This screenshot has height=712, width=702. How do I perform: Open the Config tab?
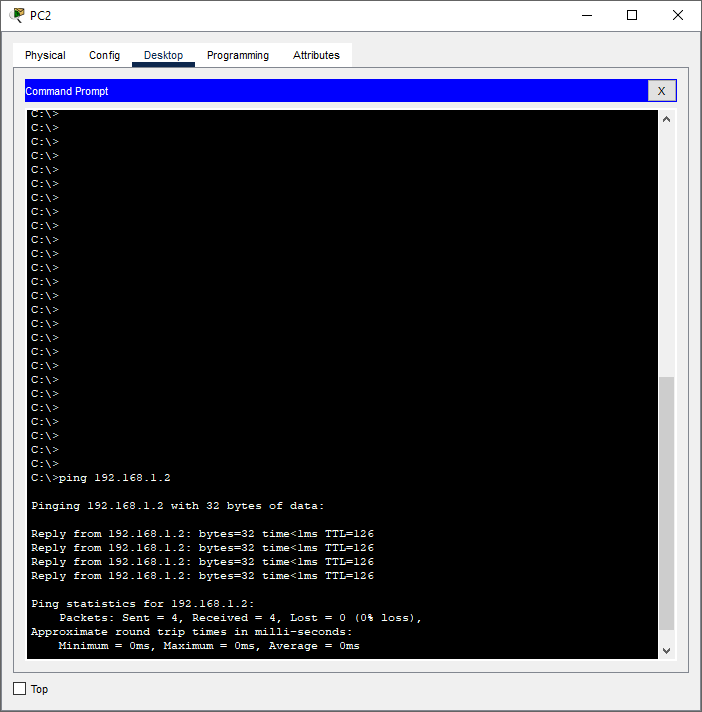104,56
